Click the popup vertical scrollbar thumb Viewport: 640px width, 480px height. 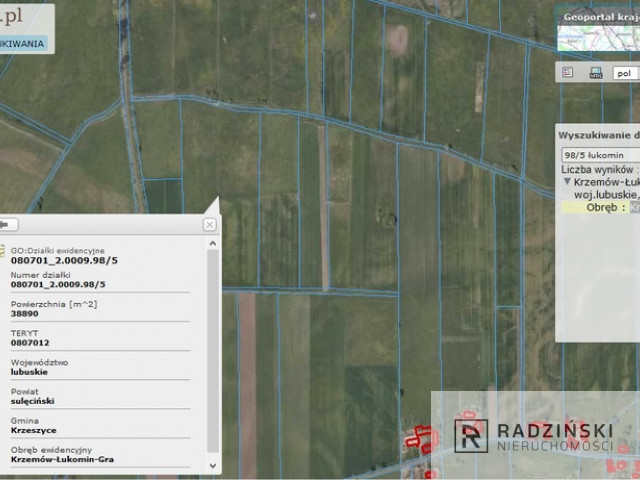[213, 351]
